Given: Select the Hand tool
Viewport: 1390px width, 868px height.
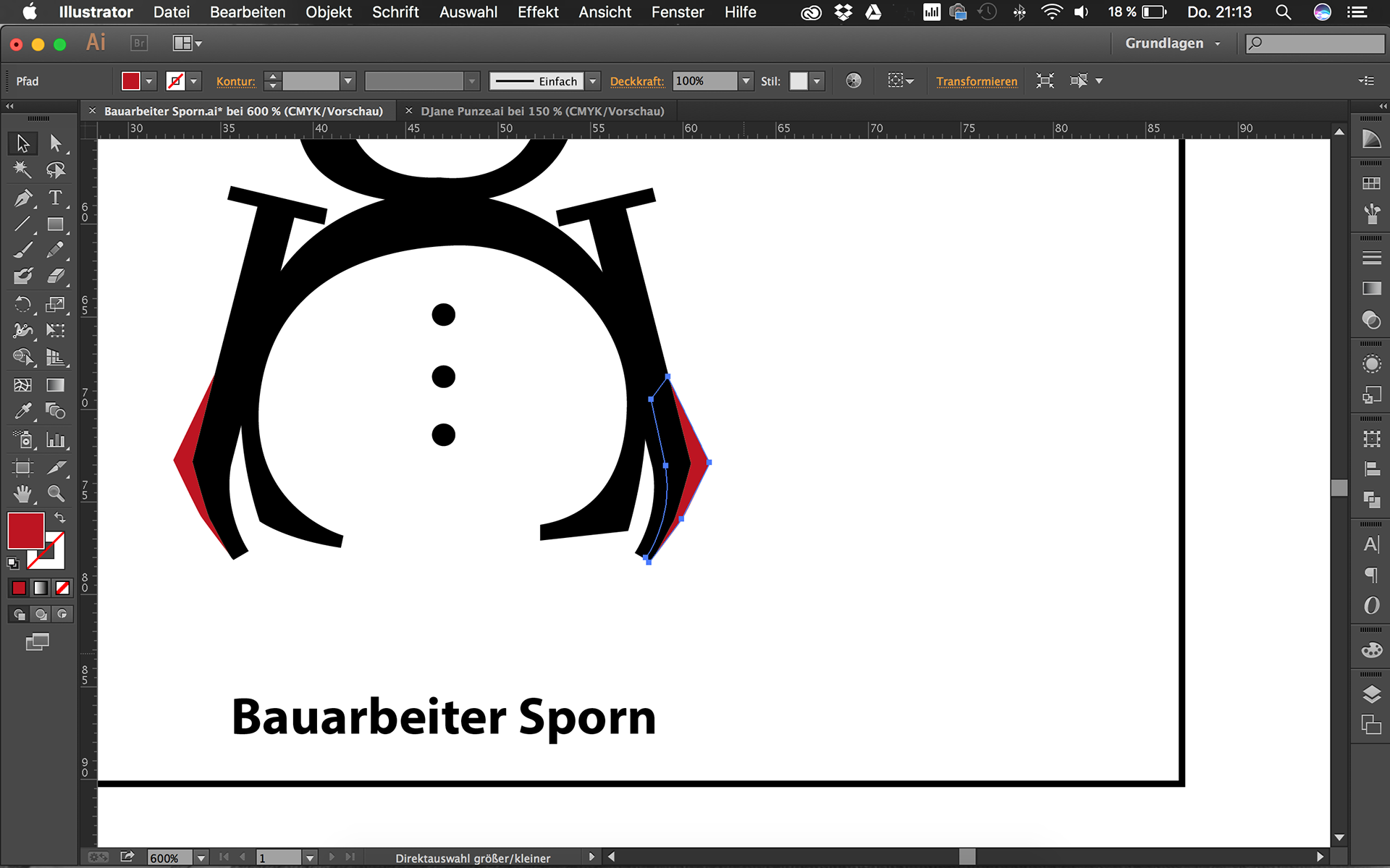Looking at the screenshot, I should click(x=22, y=494).
